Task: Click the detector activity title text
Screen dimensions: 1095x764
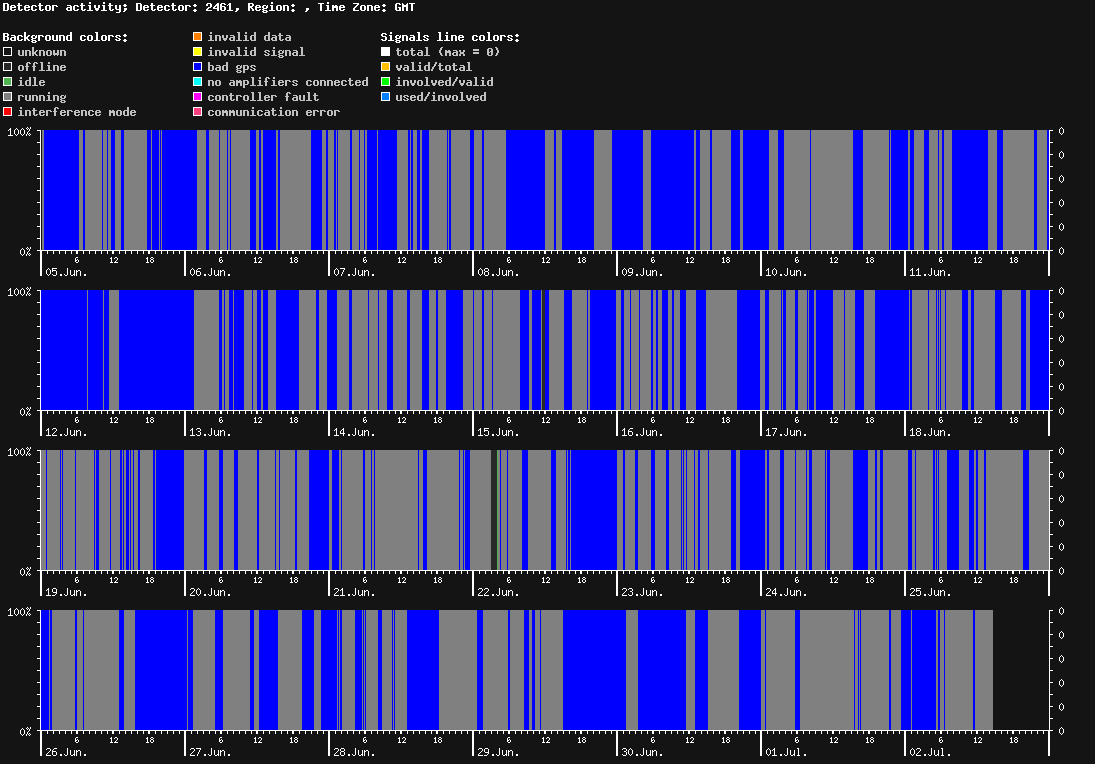Action: pyautogui.click(x=209, y=7)
